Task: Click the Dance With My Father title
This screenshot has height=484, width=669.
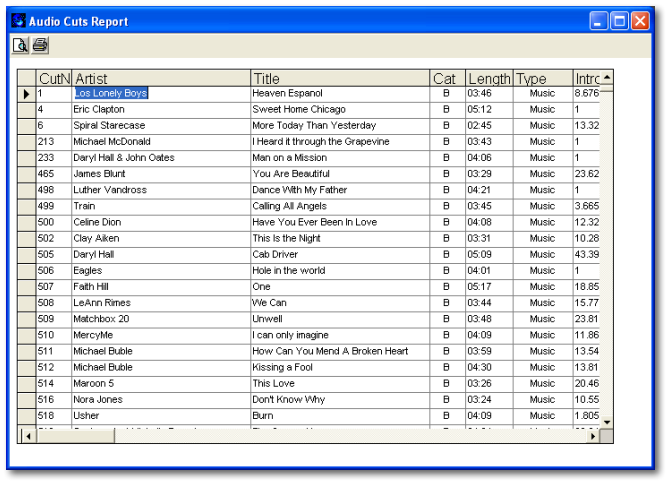Action: 340,190
